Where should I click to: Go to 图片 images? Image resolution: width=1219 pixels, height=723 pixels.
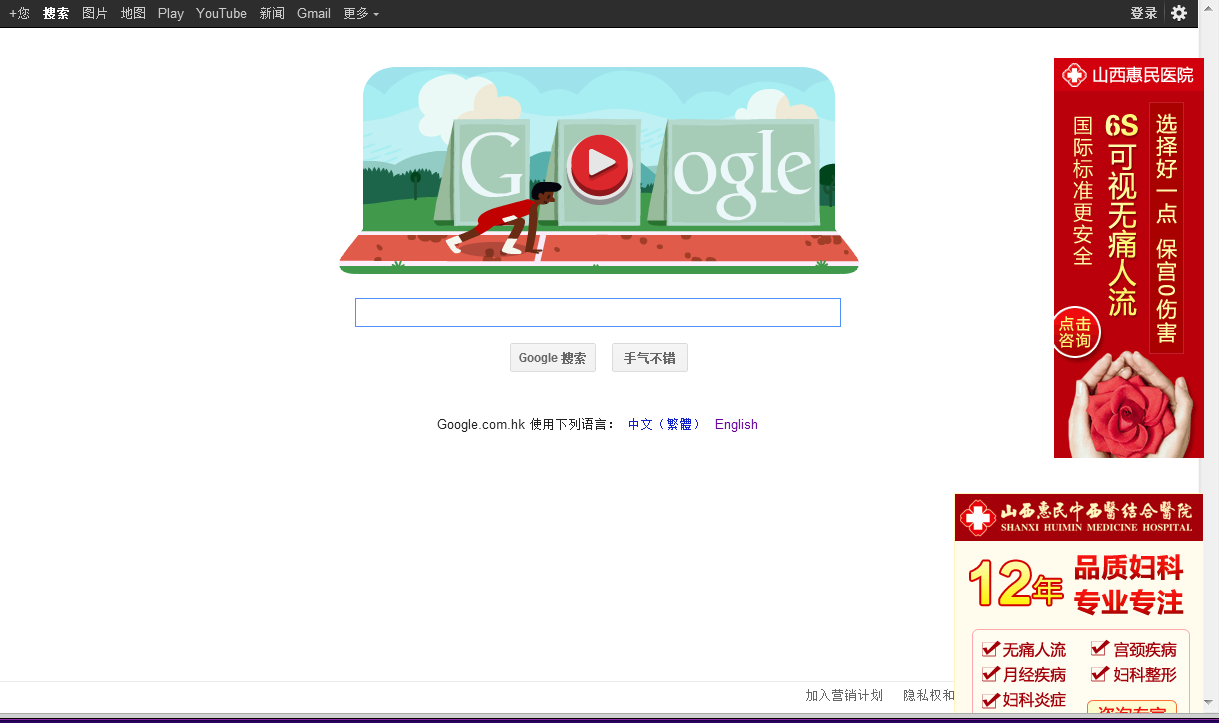(x=95, y=13)
